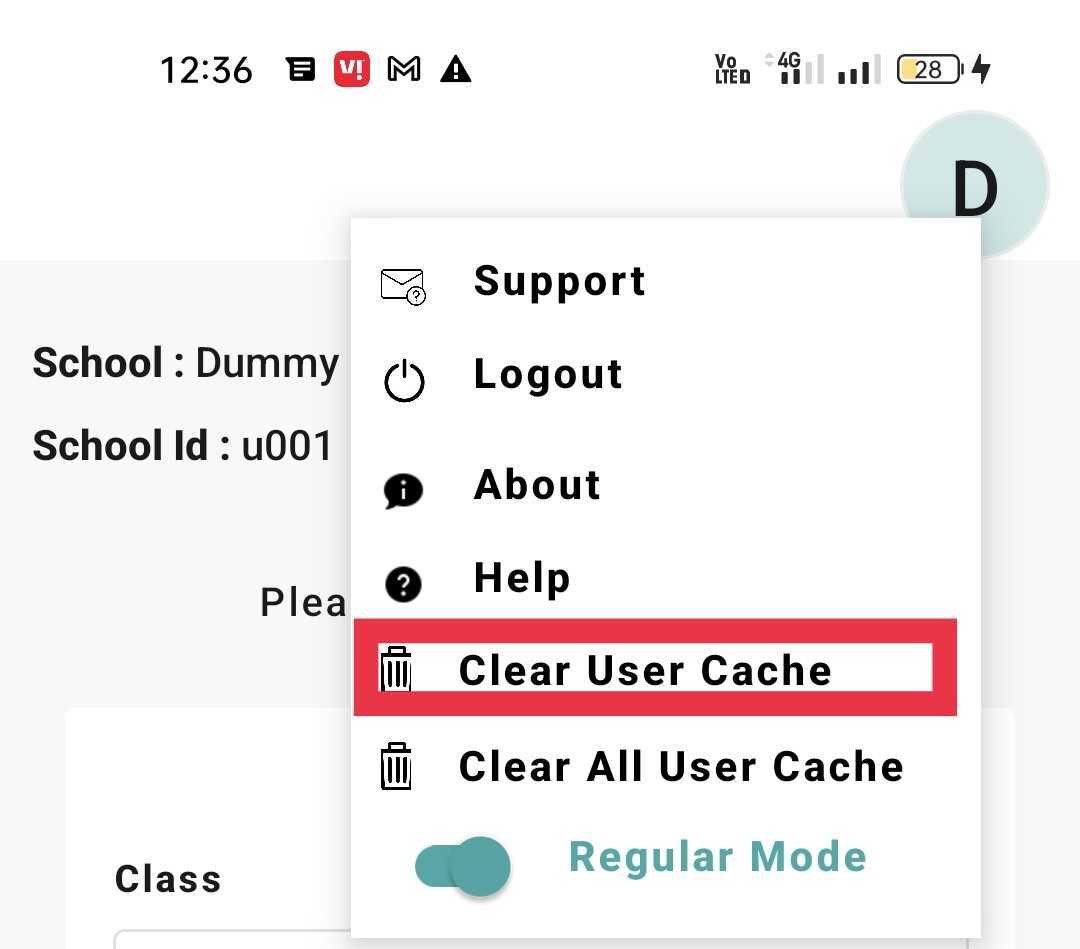
Task: Click the Clear User Cache trash icon
Action: (396, 669)
